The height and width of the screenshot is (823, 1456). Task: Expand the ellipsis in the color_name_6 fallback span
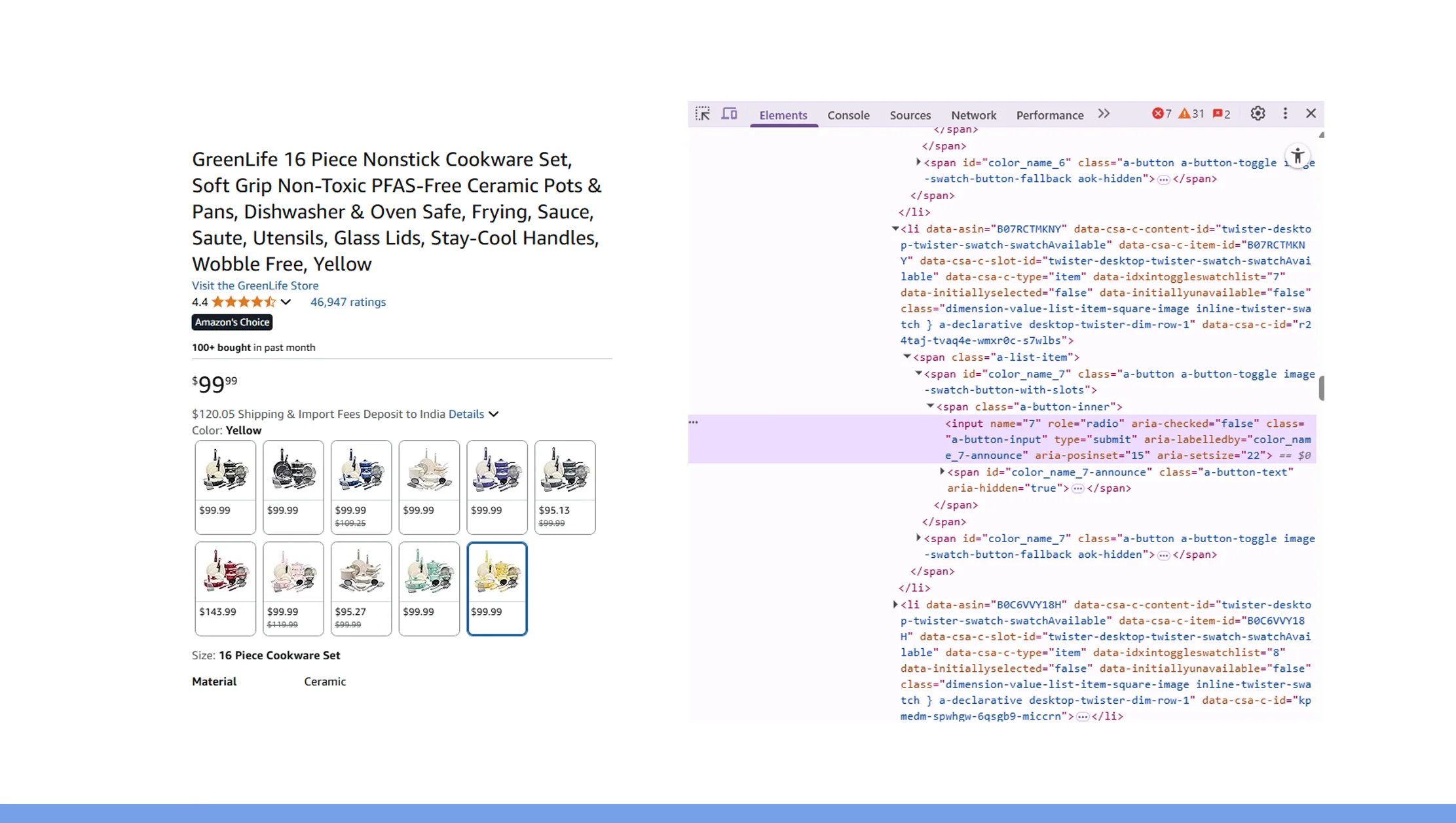tap(1163, 179)
